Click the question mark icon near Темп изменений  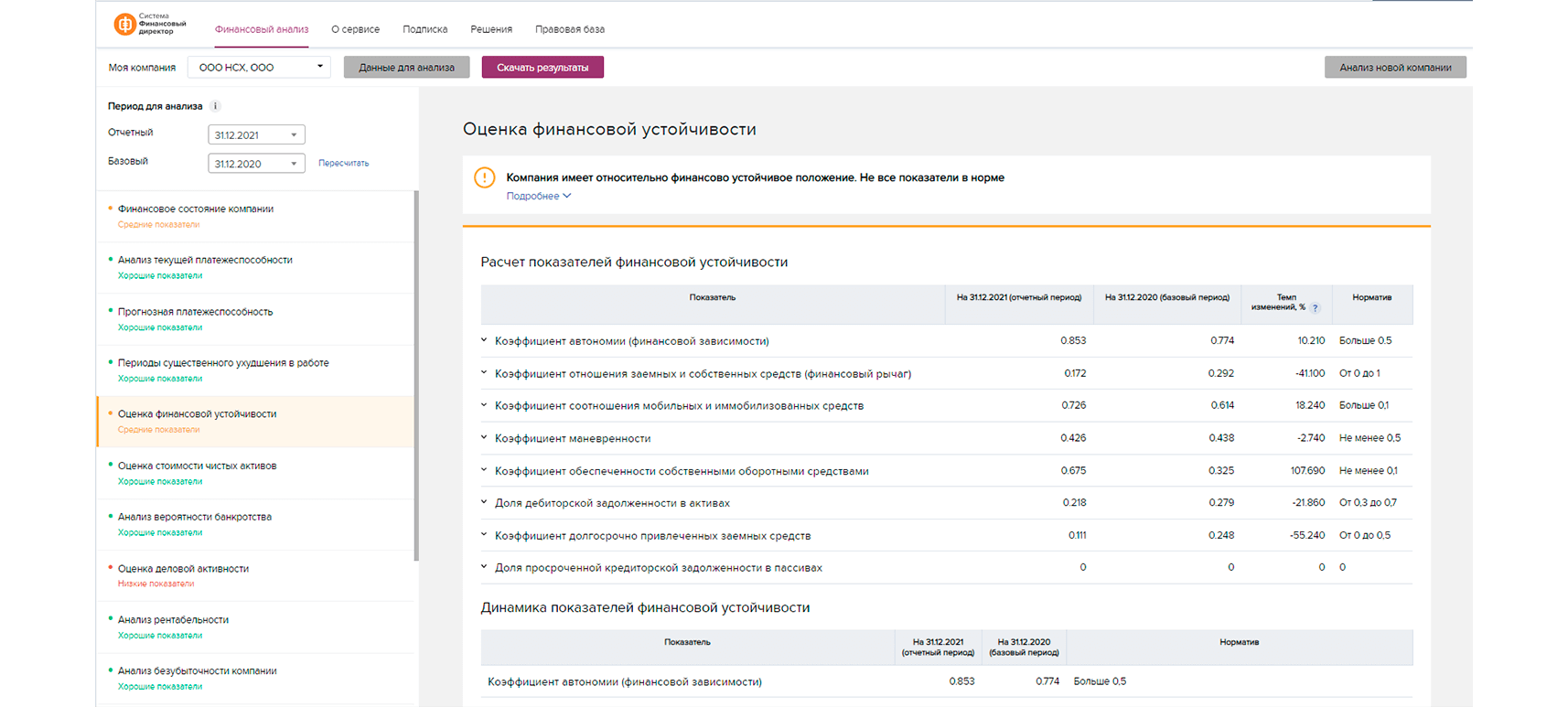coord(1315,308)
